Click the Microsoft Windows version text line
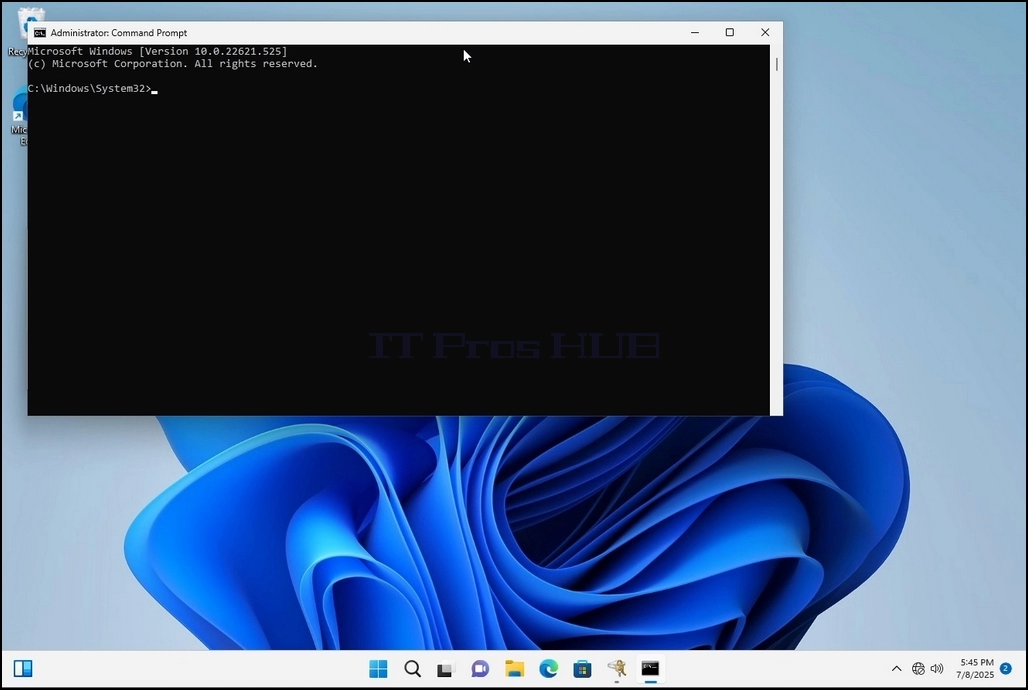 tap(157, 51)
